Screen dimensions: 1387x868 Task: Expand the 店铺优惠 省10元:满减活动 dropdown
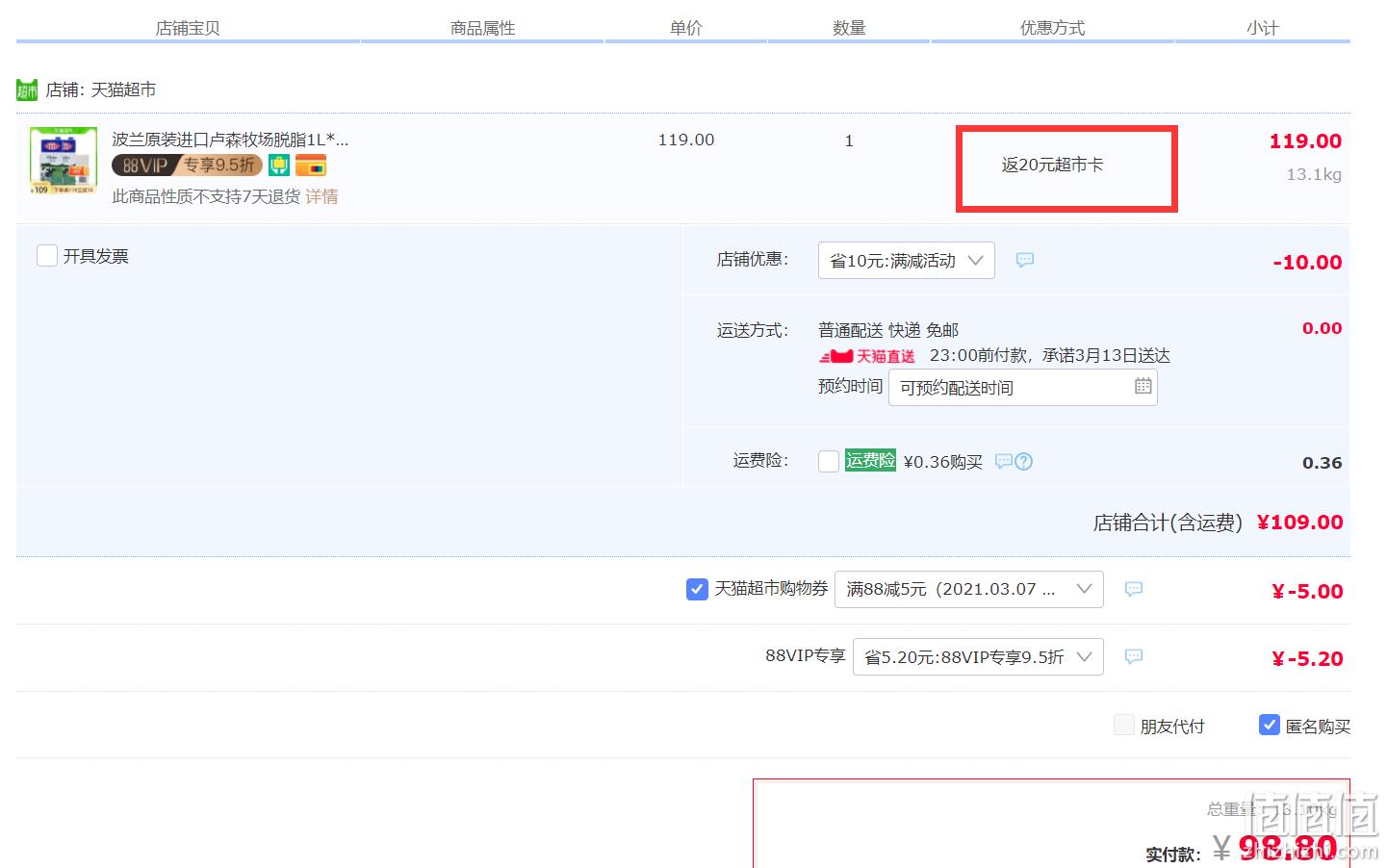point(906,261)
